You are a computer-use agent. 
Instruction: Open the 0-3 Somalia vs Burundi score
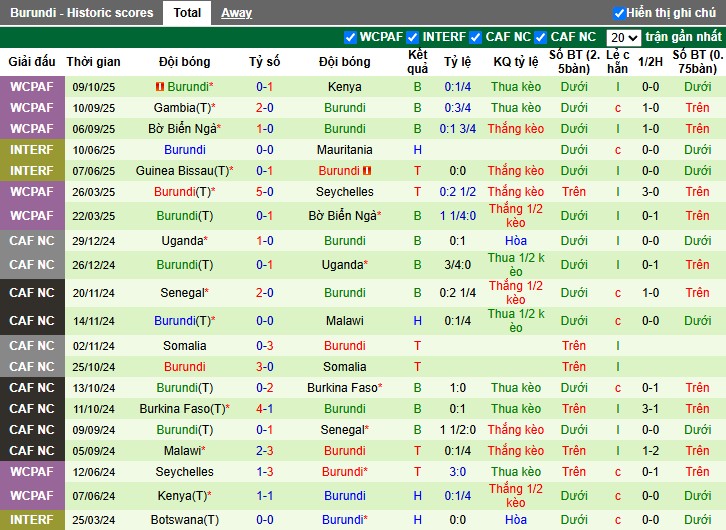pos(265,346)
